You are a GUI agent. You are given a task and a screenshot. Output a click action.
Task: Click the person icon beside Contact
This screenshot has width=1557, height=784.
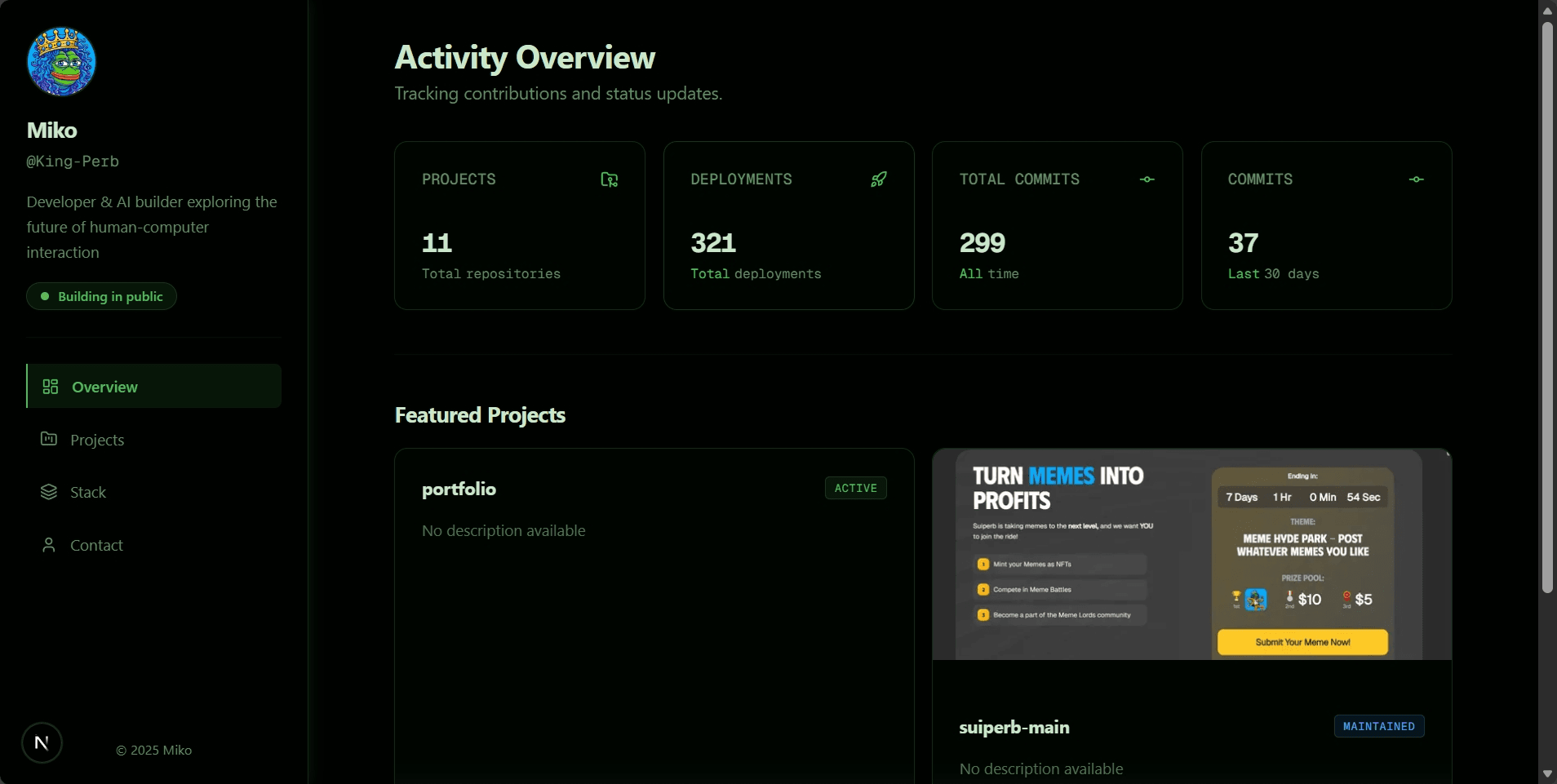point(50,545)
